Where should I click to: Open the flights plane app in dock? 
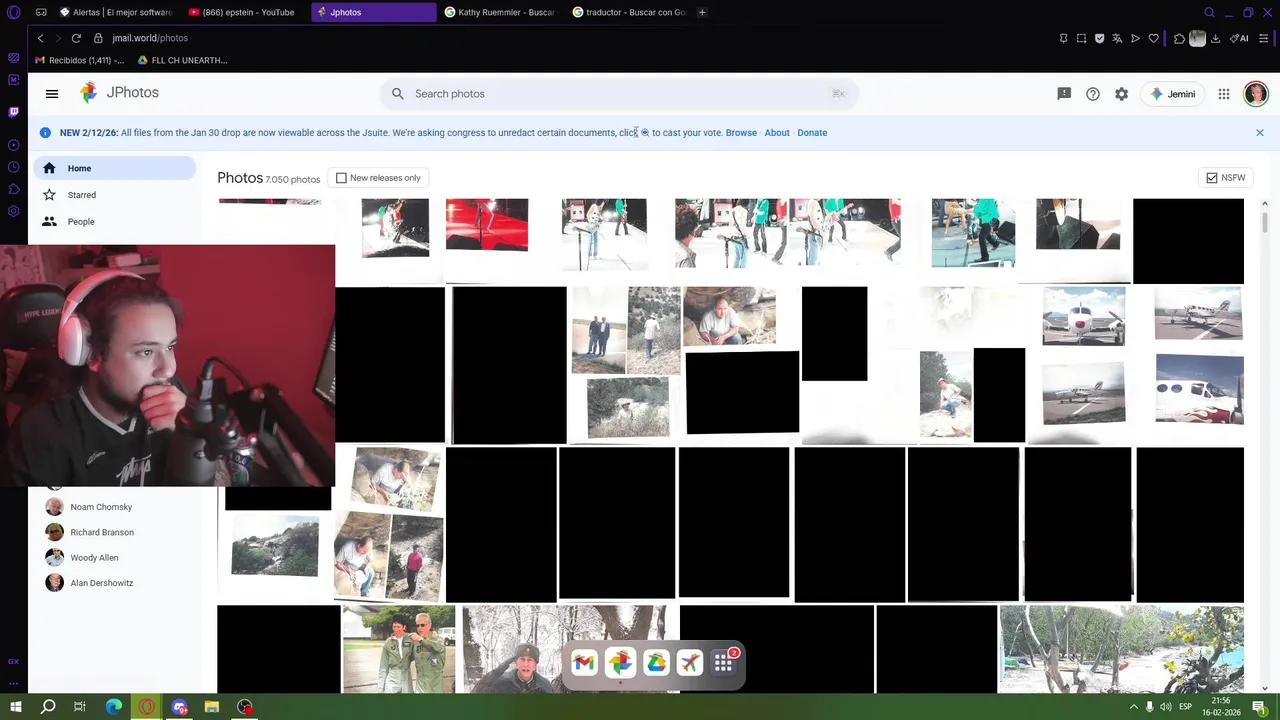tap(690, 663)
